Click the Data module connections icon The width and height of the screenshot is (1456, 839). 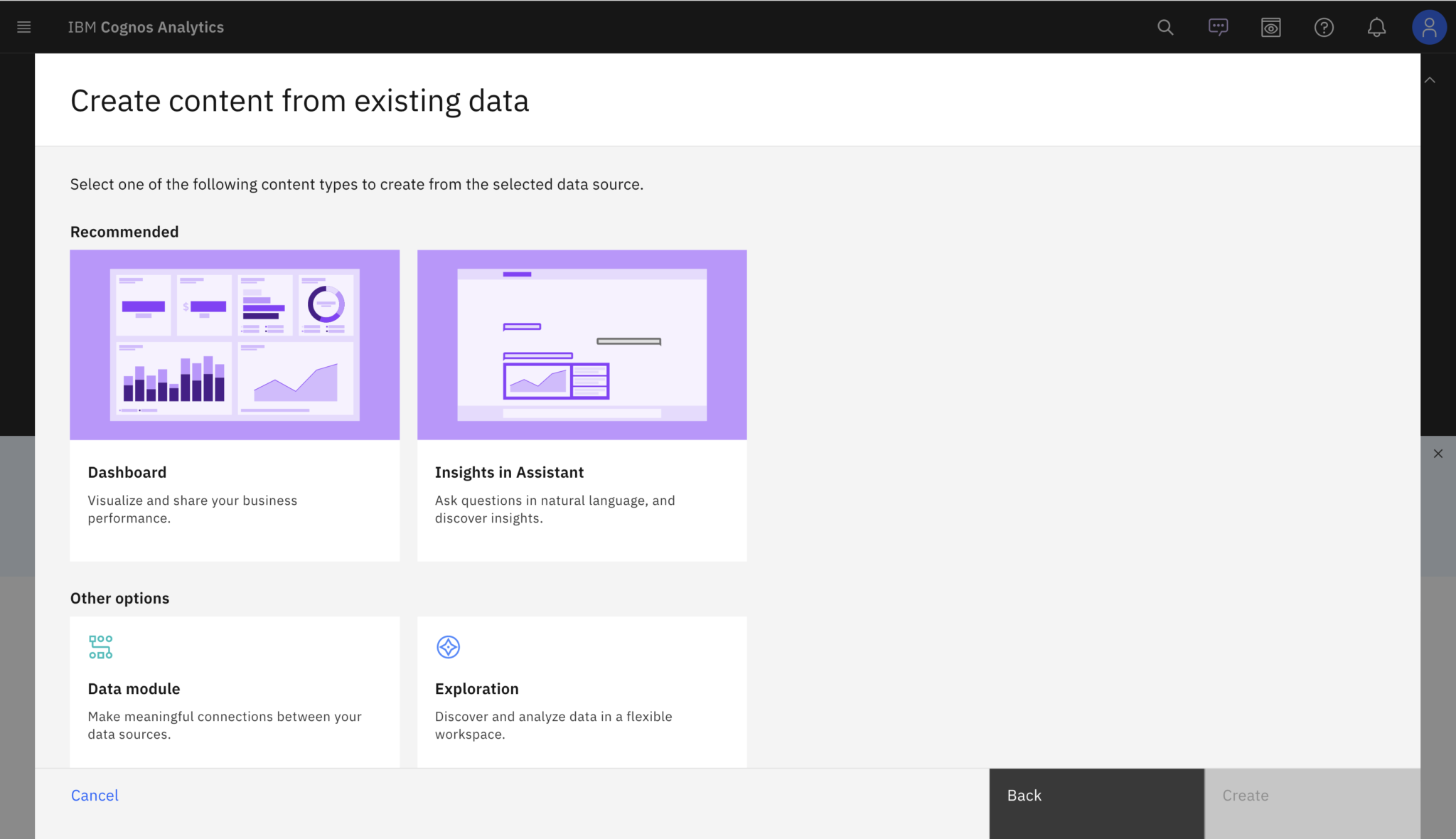tap(100, 646)
